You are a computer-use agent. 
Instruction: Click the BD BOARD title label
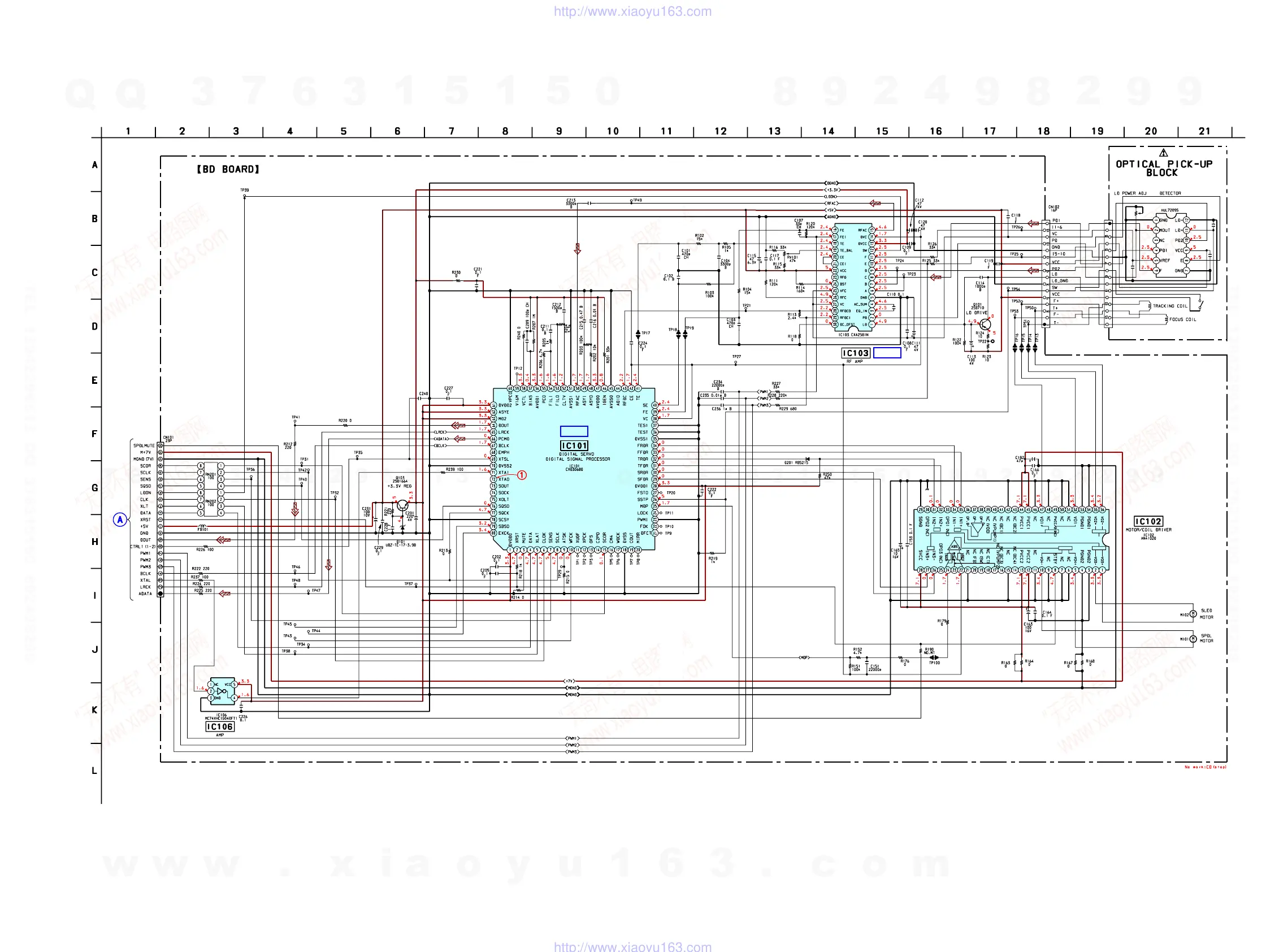point(228,170)
